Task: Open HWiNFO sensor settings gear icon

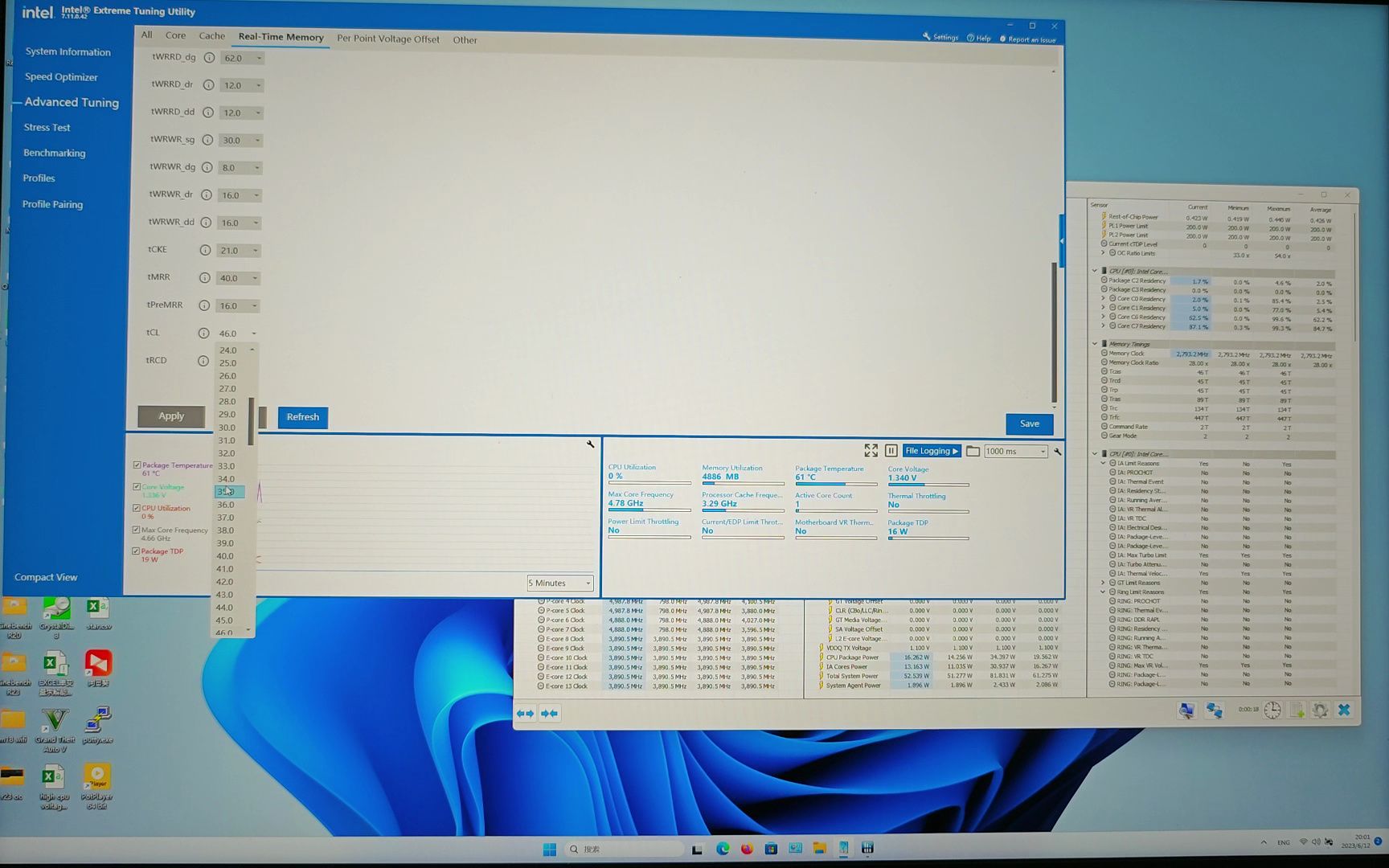Action: (x=1320, y=710)
